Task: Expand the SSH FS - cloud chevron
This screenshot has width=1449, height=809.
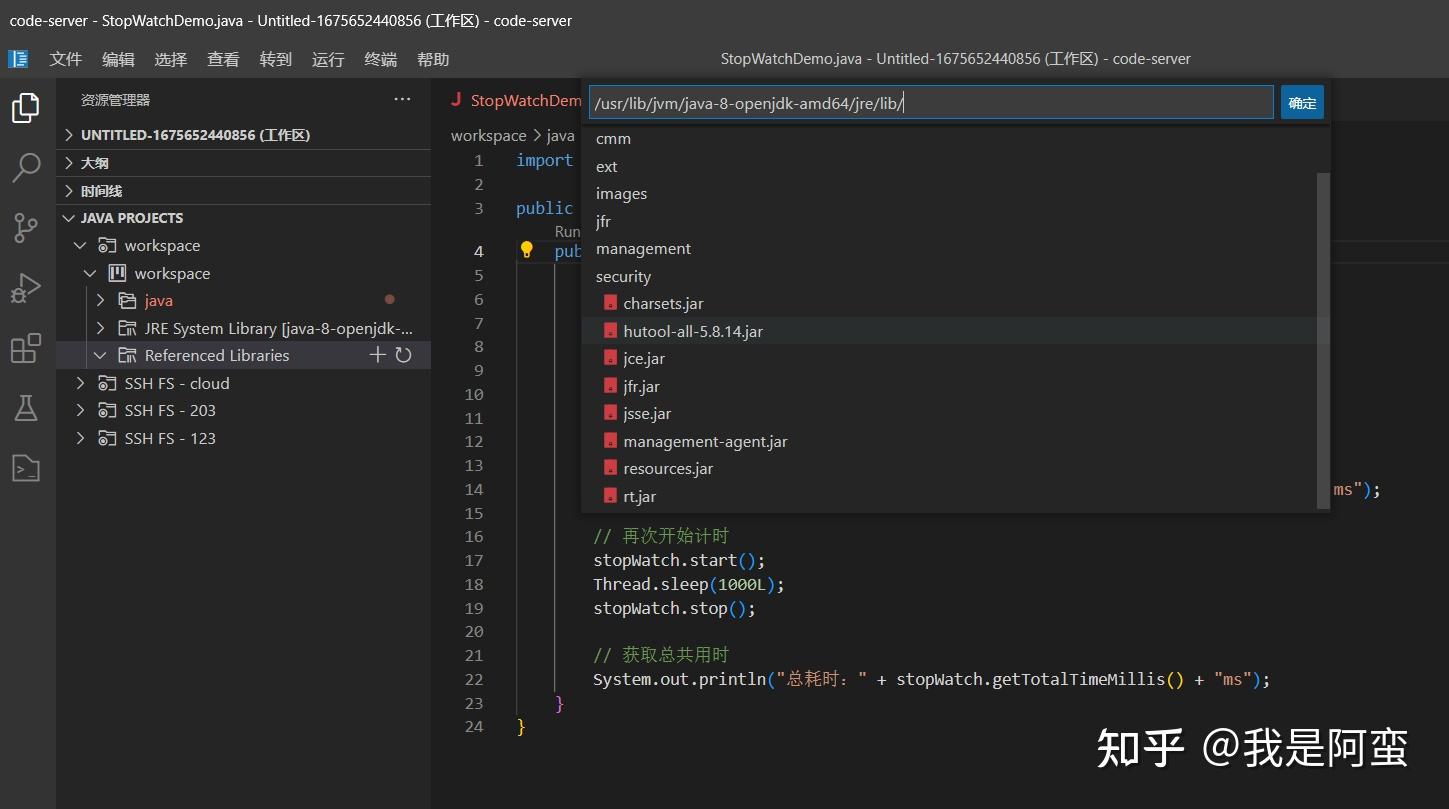Action: click(x=81, y=383)
